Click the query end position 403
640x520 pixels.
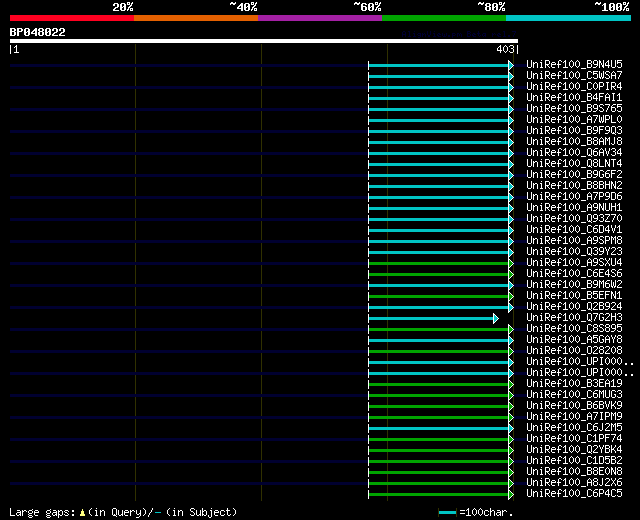[505, 49]
